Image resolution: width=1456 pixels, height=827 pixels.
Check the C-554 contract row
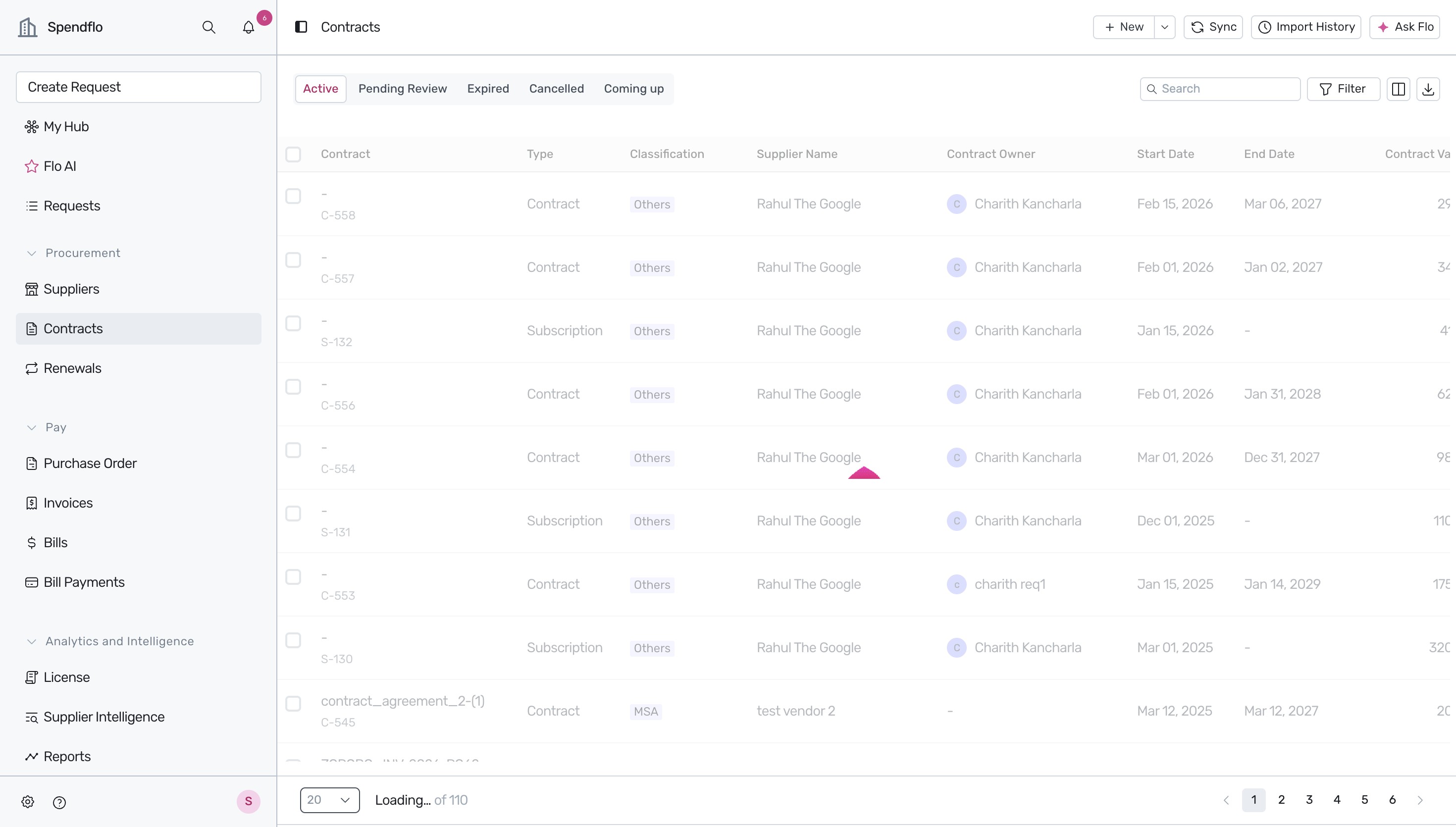coord(293,451)
